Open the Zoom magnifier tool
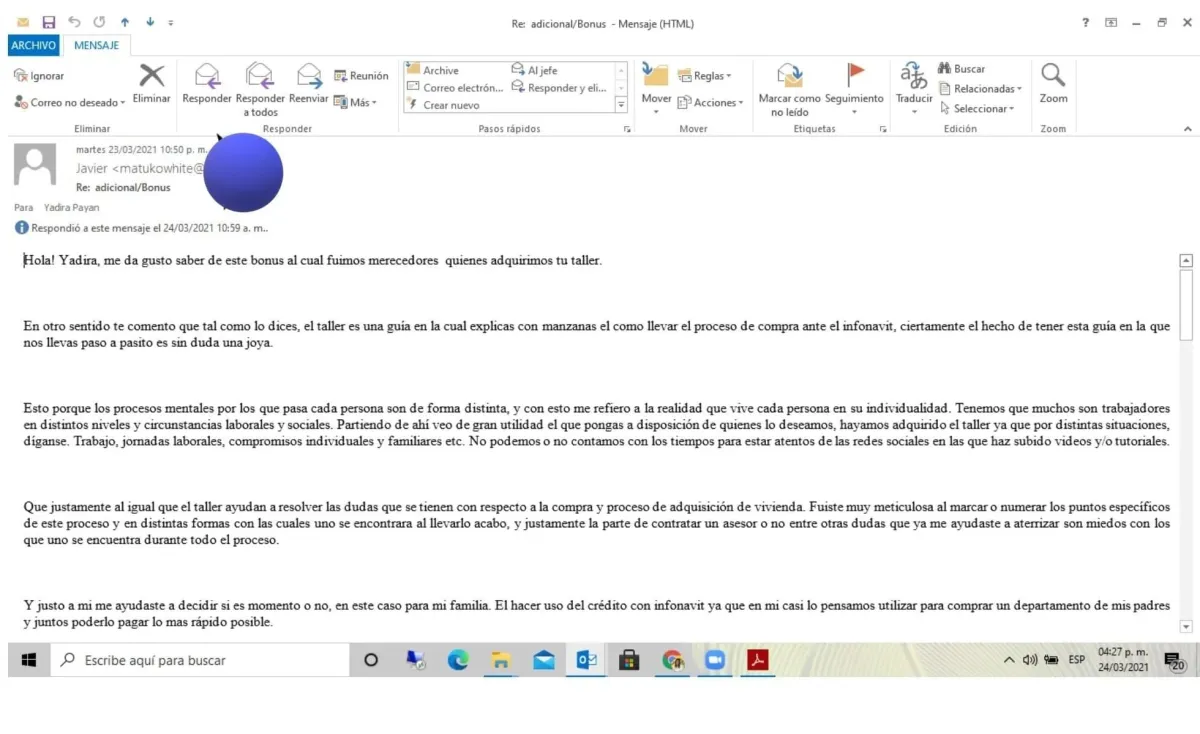Screen dimensions: 1200x734 click(x=1053, y=76)
